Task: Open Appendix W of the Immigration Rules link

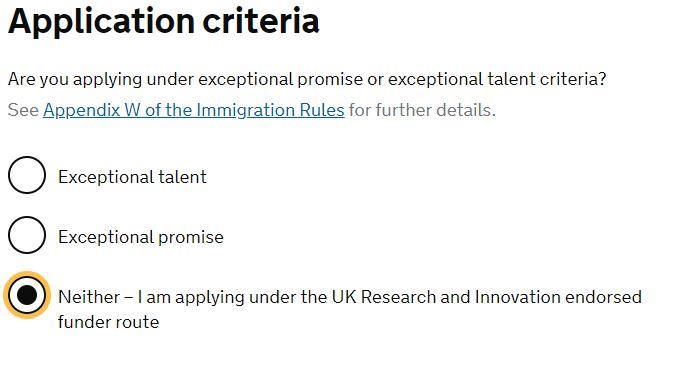Action: click(x=194, y=110)
